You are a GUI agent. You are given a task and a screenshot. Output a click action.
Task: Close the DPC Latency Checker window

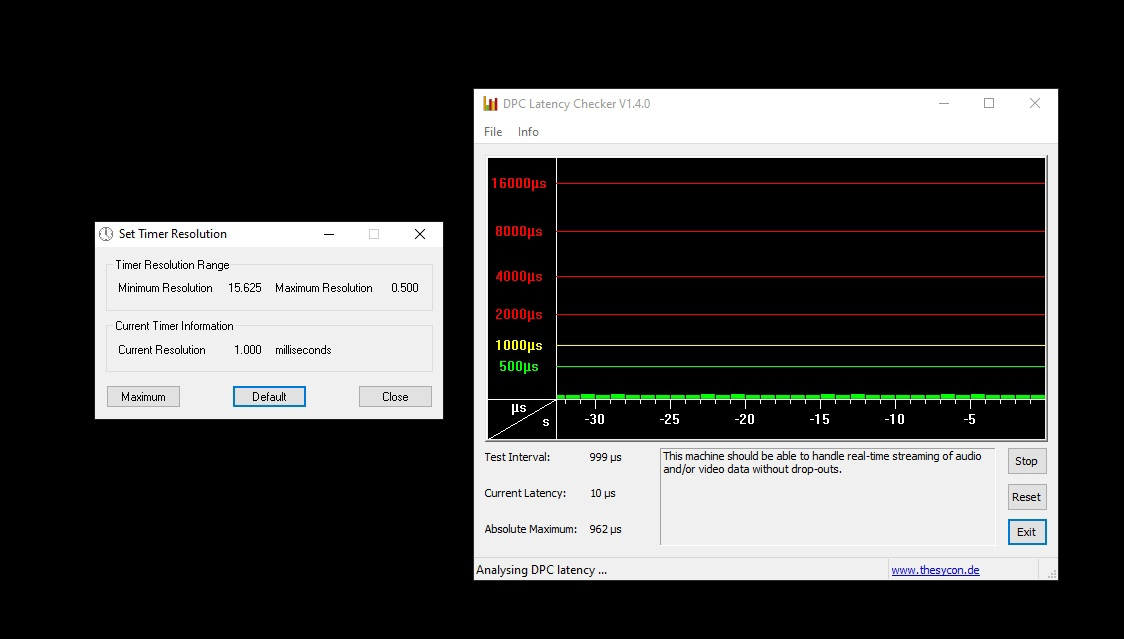point(1035,104)
